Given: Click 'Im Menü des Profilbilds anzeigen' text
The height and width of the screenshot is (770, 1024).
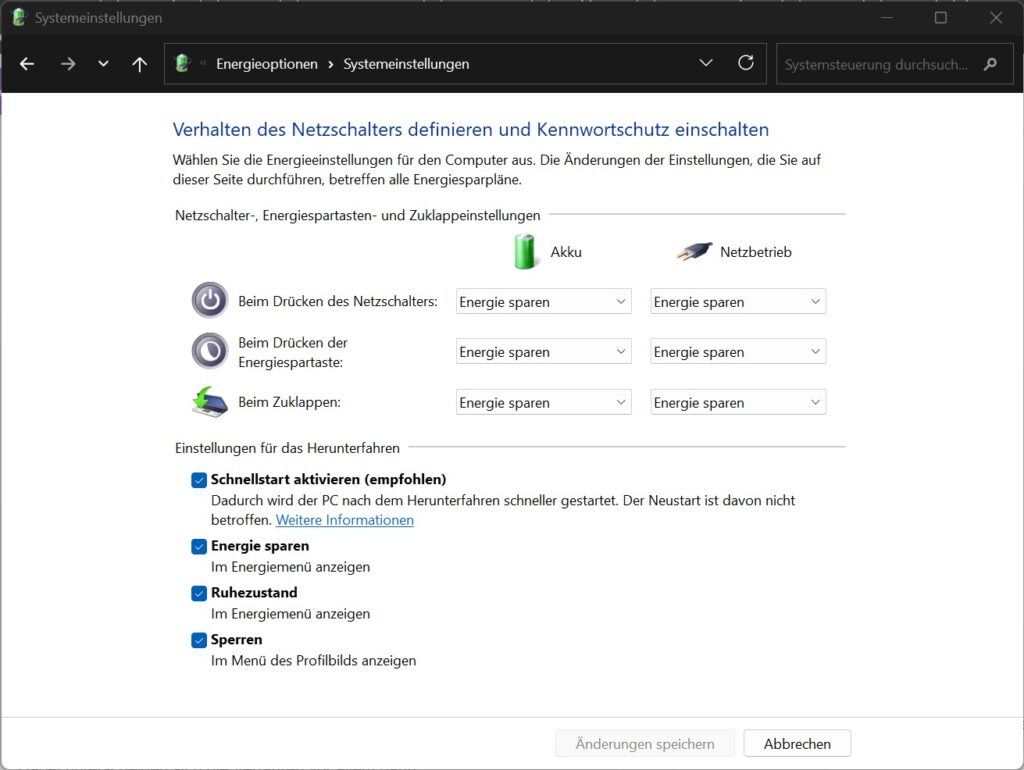Looking at the screenshot, I should coord(313,660).
